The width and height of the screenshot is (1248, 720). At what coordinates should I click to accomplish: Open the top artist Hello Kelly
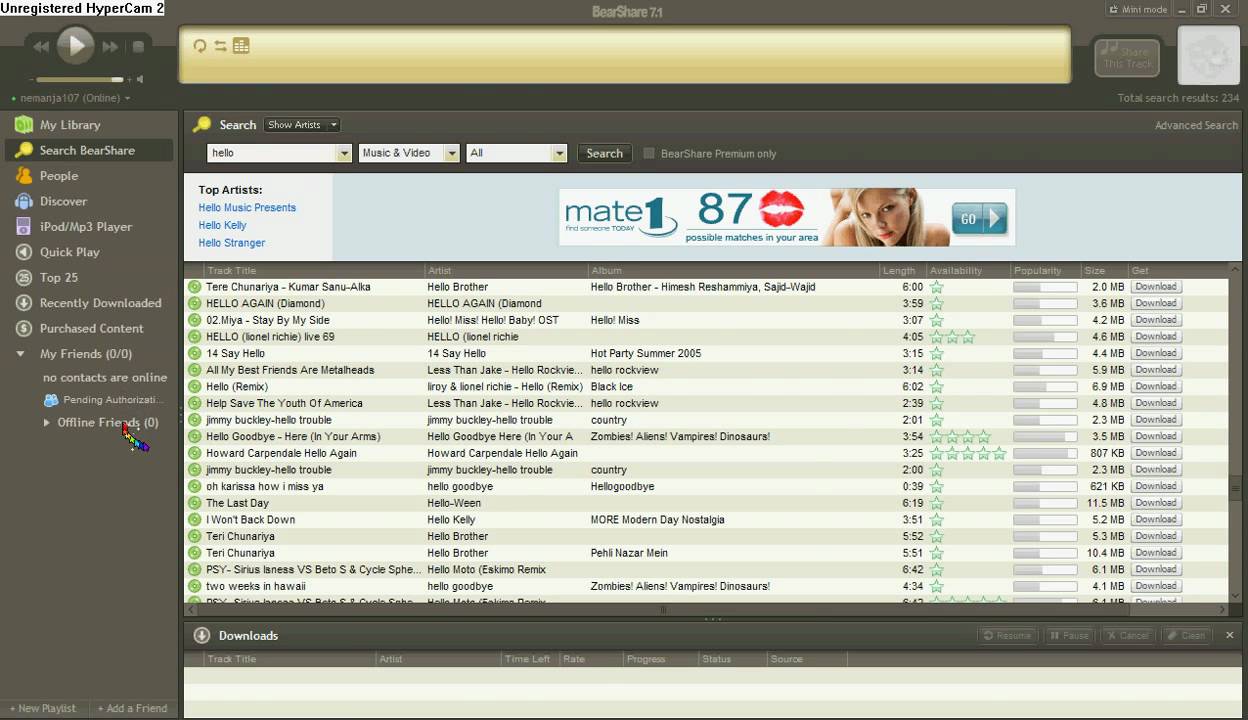coord(222,225)
